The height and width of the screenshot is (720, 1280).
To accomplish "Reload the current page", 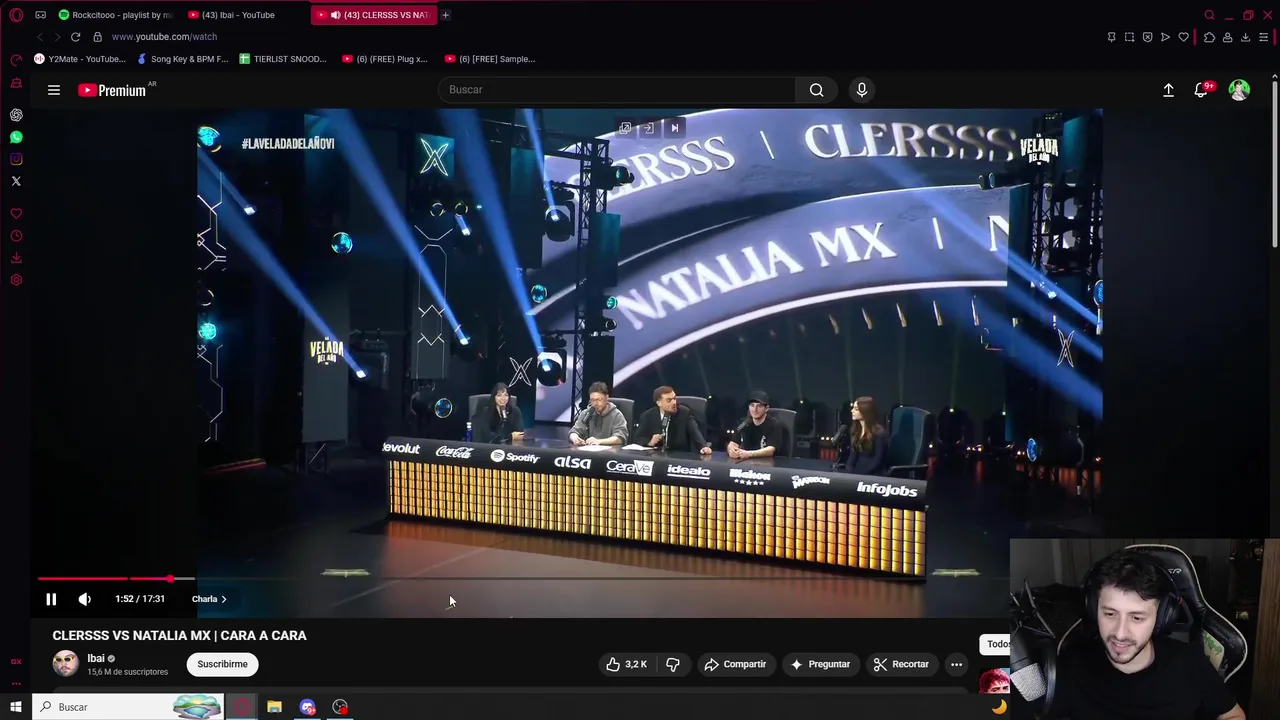I will click(x=75, y=37).
